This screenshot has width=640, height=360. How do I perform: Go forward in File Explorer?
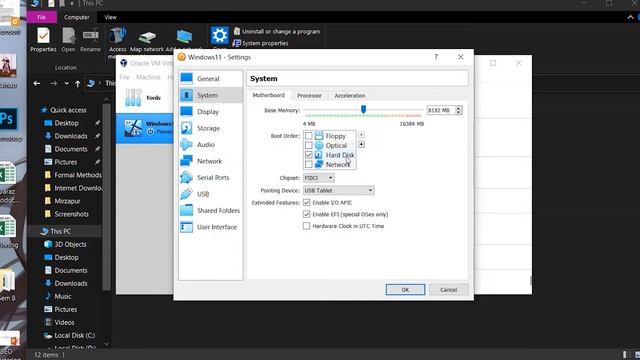tap(53, 83)
